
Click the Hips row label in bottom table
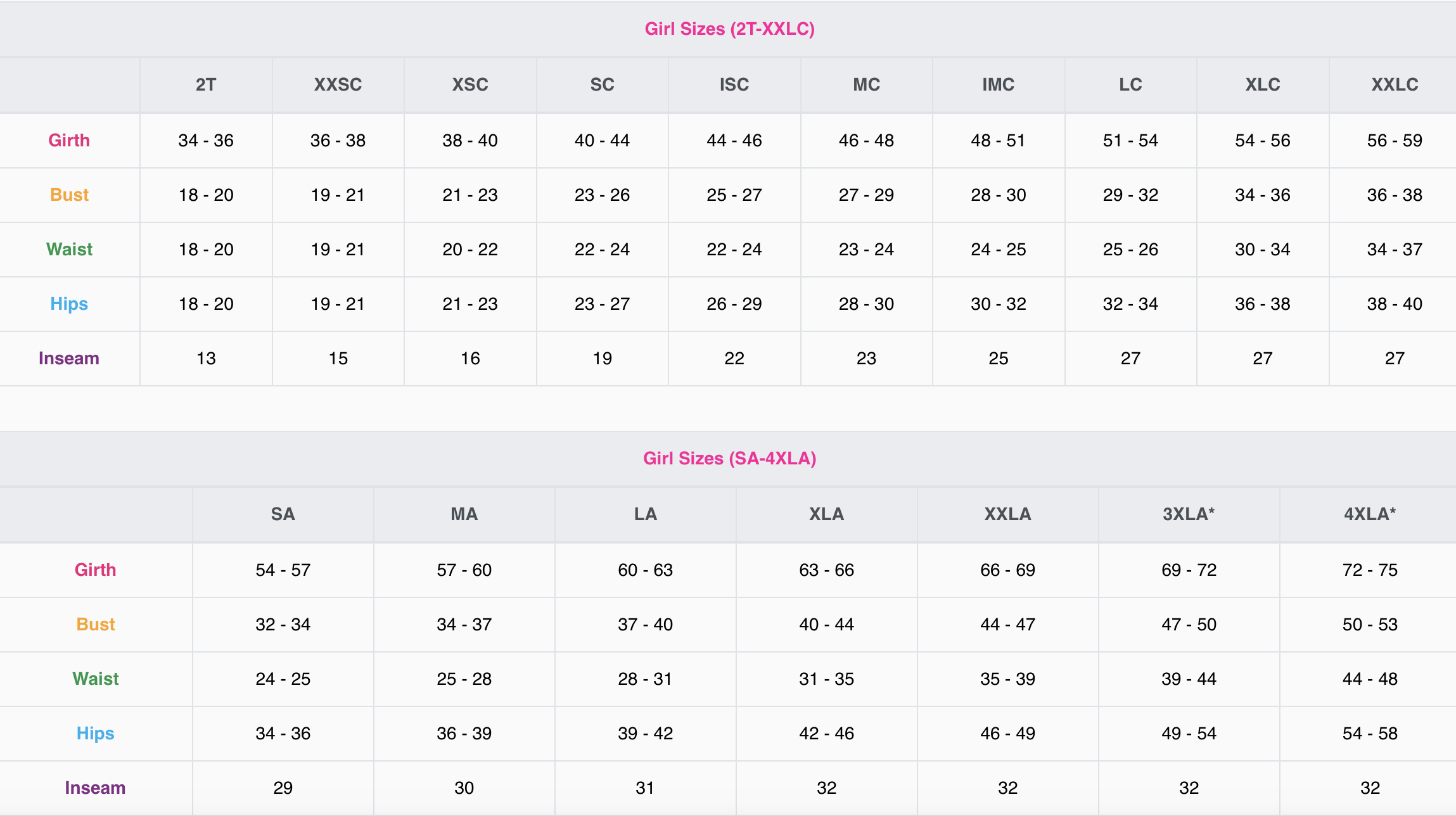point(96,734)
